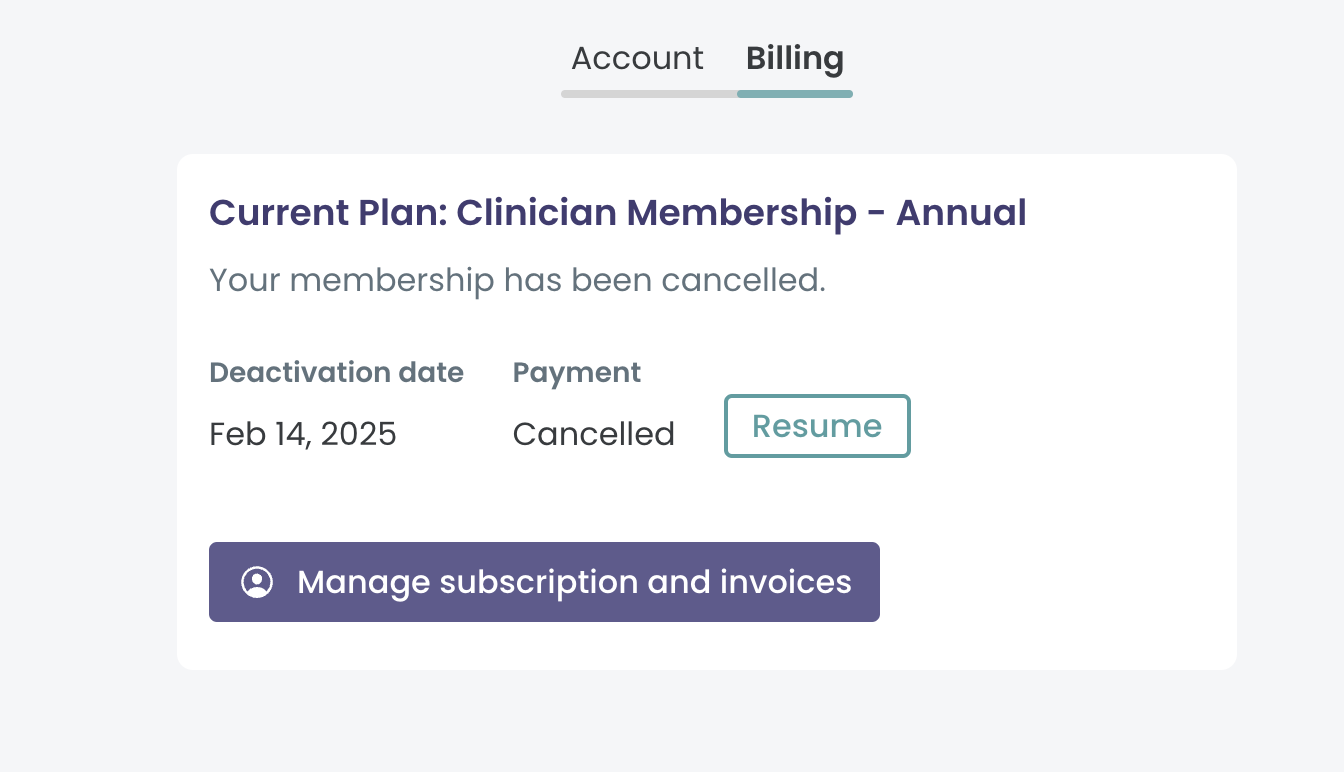Image resolution: width=1344 pixels, height=772 pixels.
Task: Click the user icon in Manage subscription button
Action: click(x=257, y=582)
